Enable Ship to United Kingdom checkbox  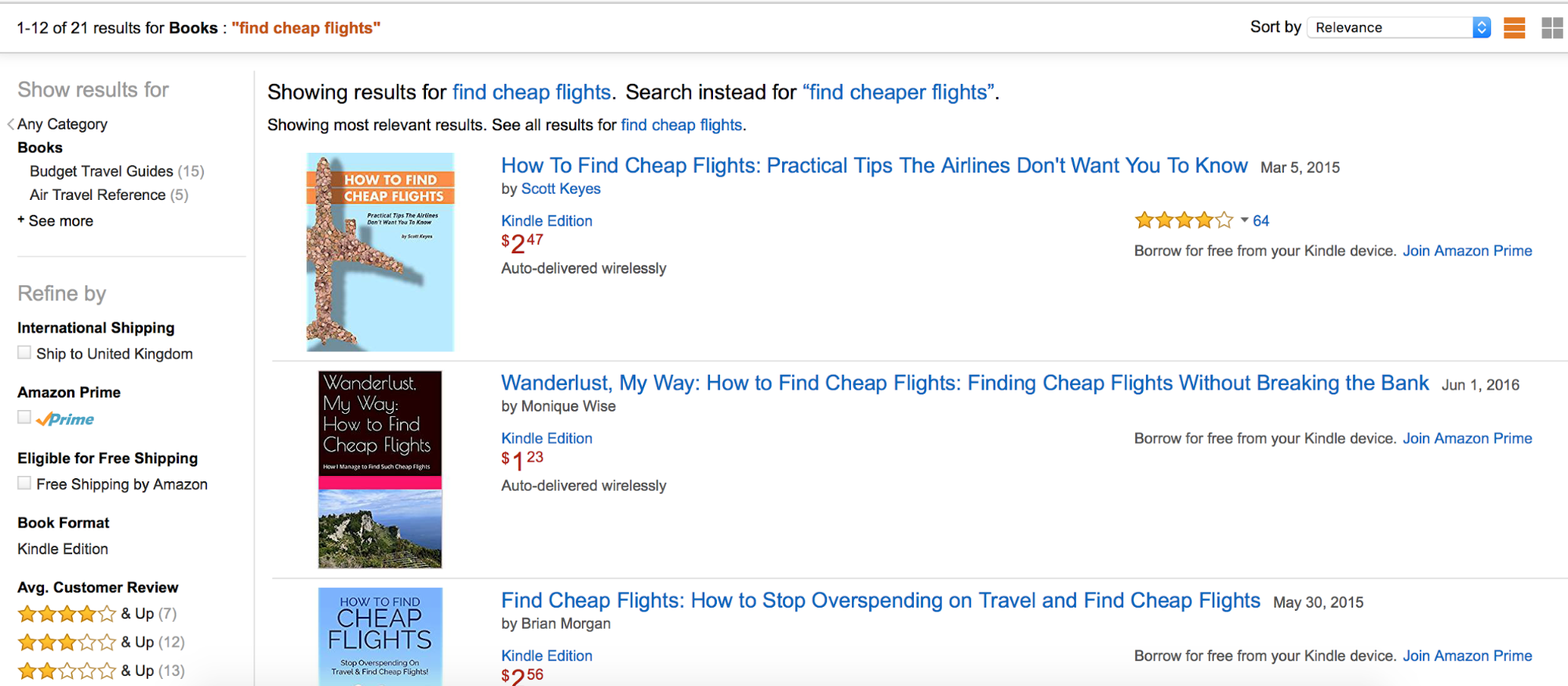coord(24,354)
